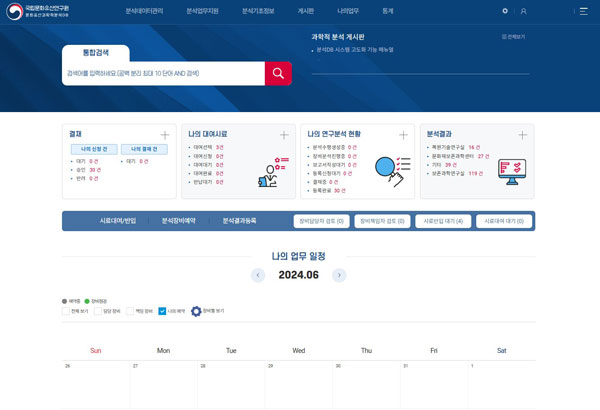
Task: Uncheck the blue checked 나의 예약 checkbox
Action: pos(162,311)
